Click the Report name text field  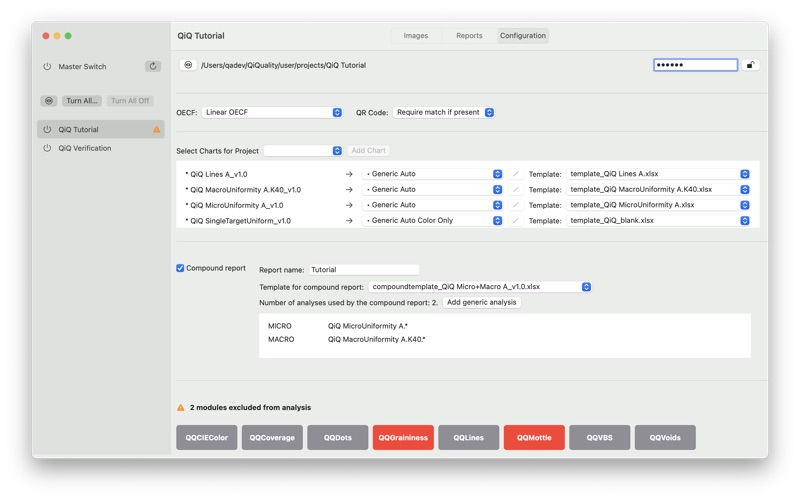[x=363, y=270]
